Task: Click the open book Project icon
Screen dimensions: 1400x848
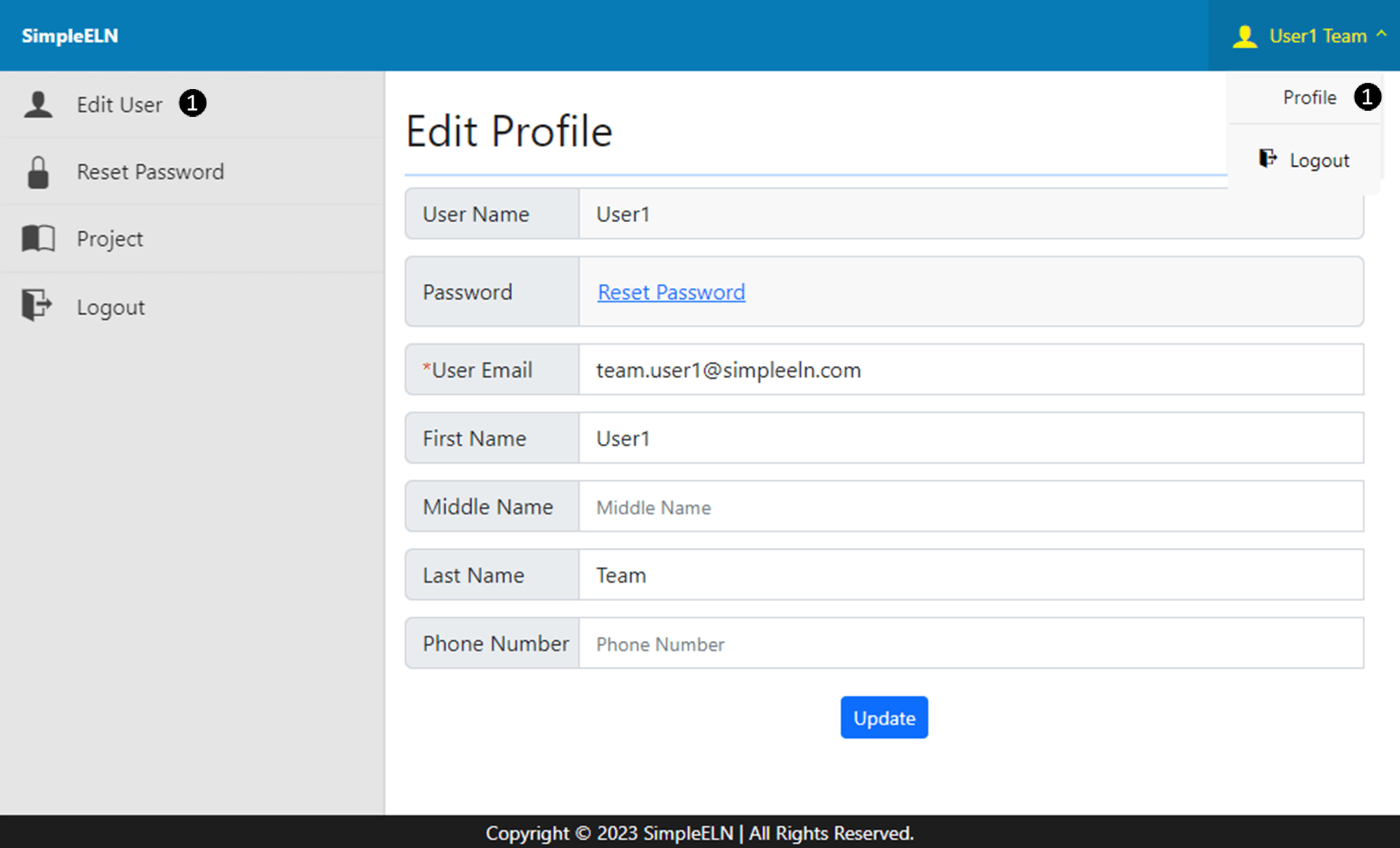Action: [38, 239]
